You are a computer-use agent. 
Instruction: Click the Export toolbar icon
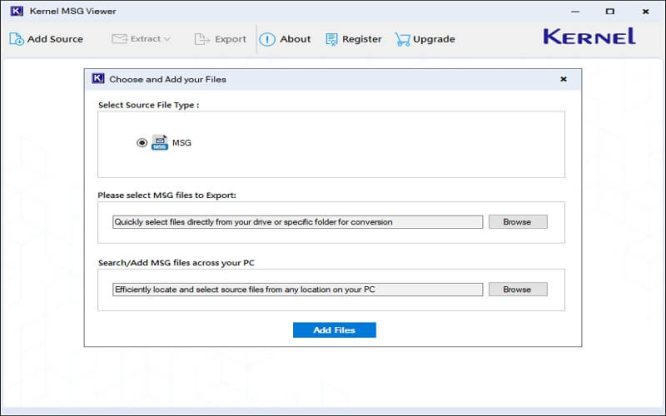click(x=201, y=39)
